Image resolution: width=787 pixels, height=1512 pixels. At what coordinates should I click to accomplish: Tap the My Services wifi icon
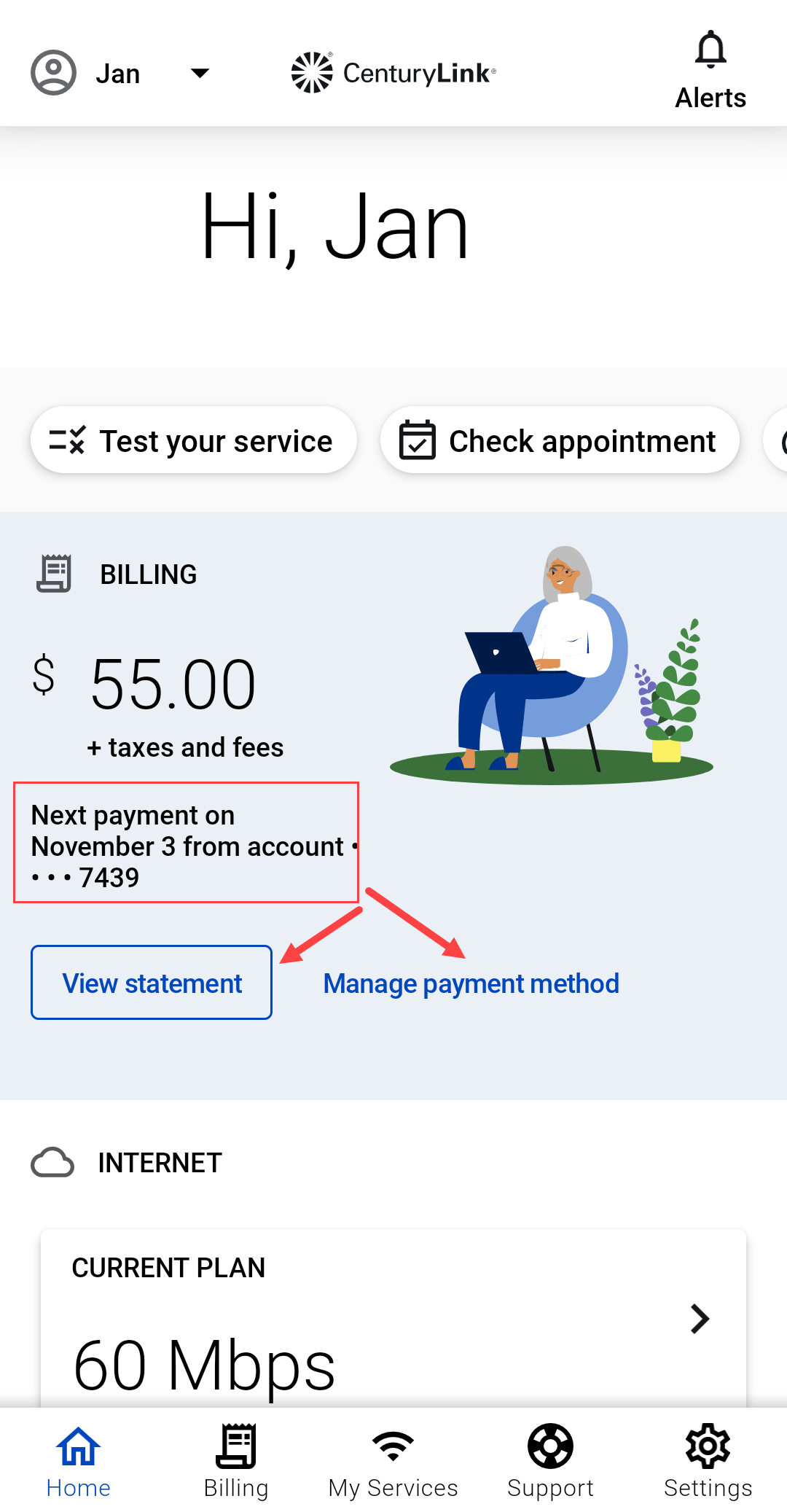393,1446
